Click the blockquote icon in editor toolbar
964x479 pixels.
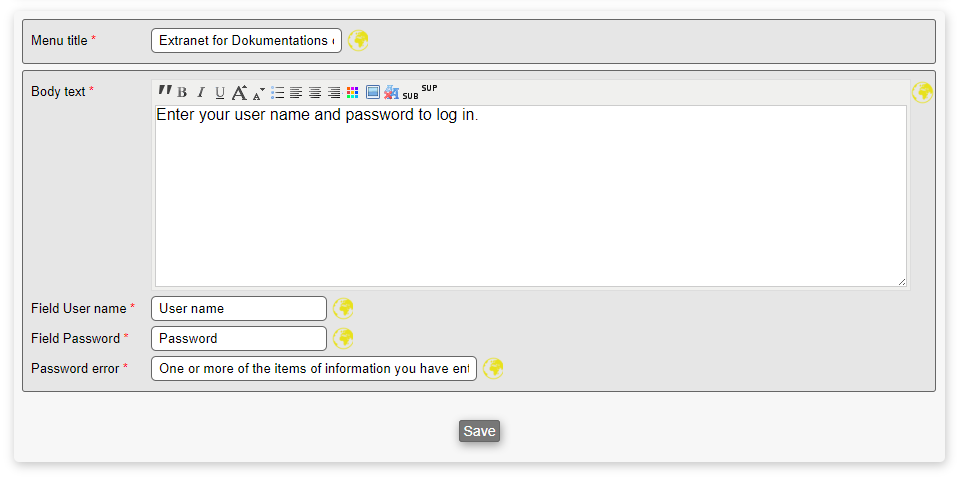click(x=165, y=91)
